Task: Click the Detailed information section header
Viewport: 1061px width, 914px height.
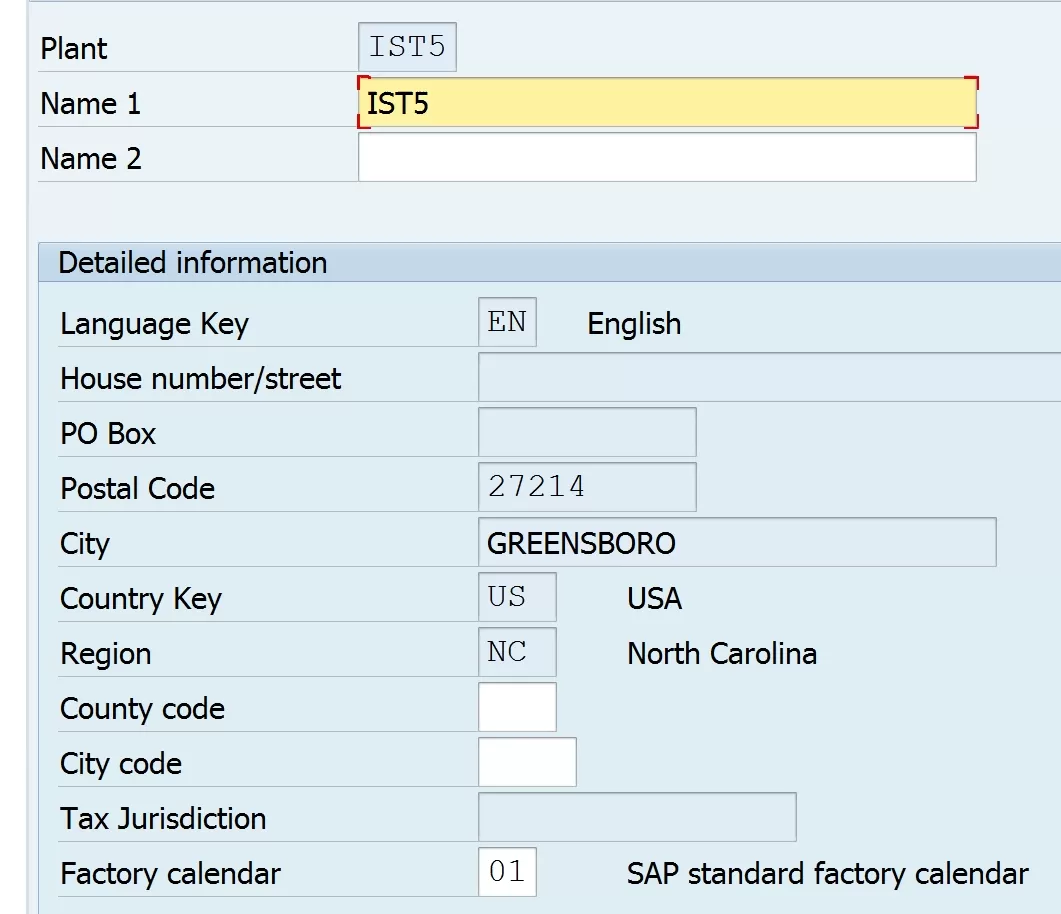Action: click(549, 262)
